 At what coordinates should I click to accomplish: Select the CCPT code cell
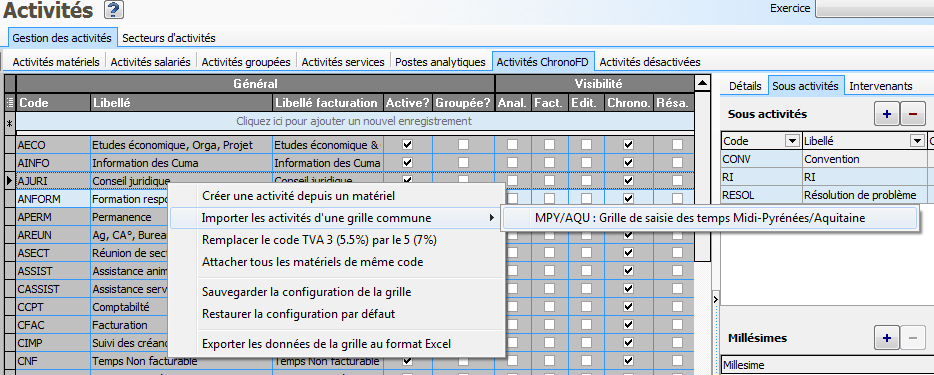[53, 307]
